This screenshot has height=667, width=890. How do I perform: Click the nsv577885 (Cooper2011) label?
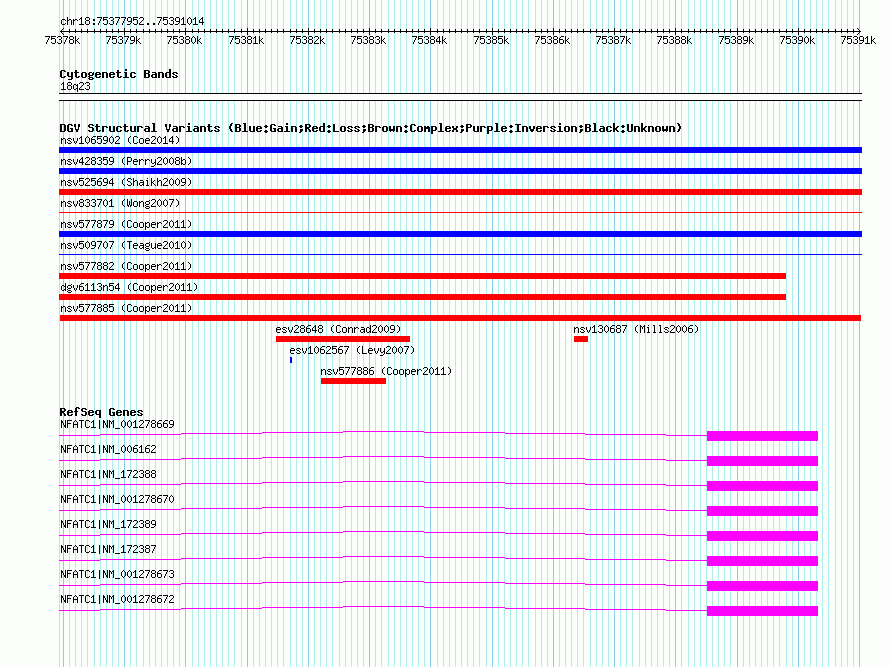(x=126, y=308)
